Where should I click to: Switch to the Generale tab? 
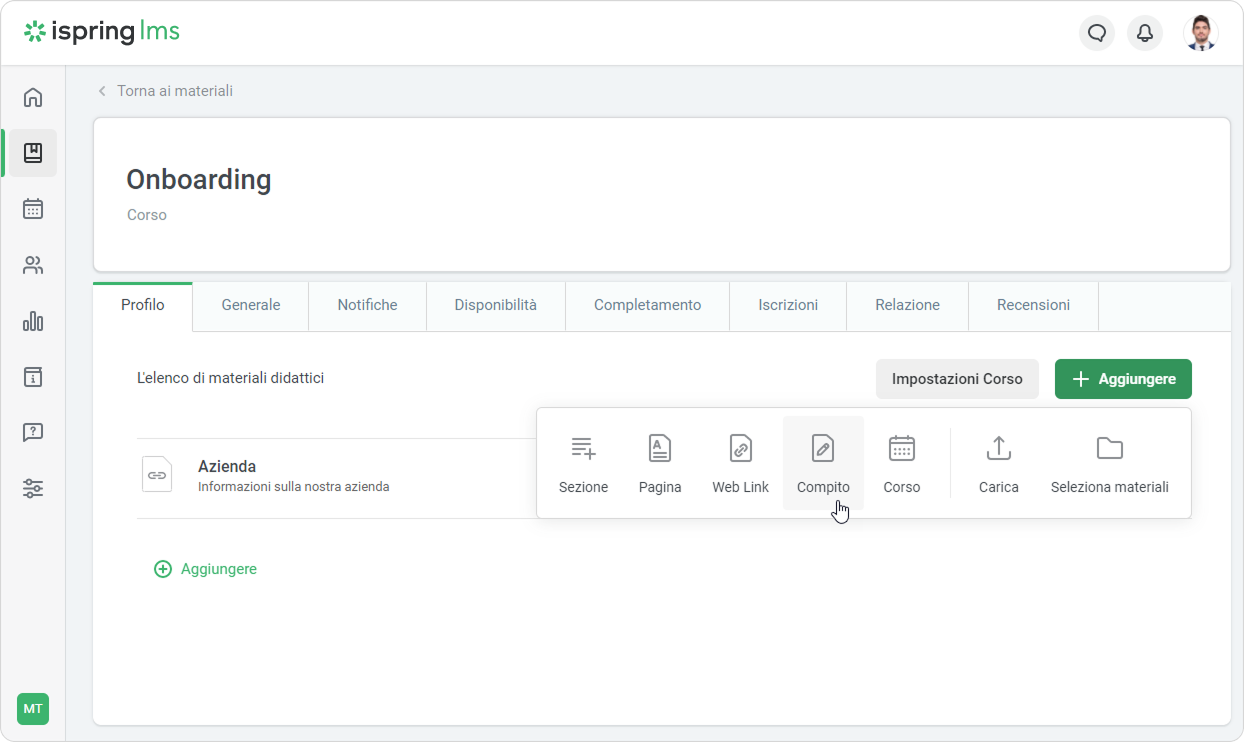click(250, 305)
